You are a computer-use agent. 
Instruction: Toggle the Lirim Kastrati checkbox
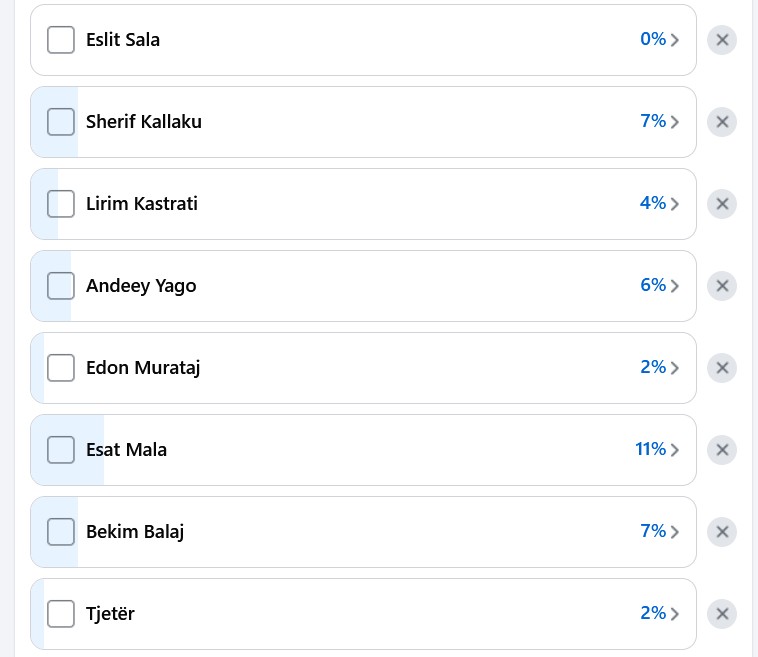tap(61, 204)
